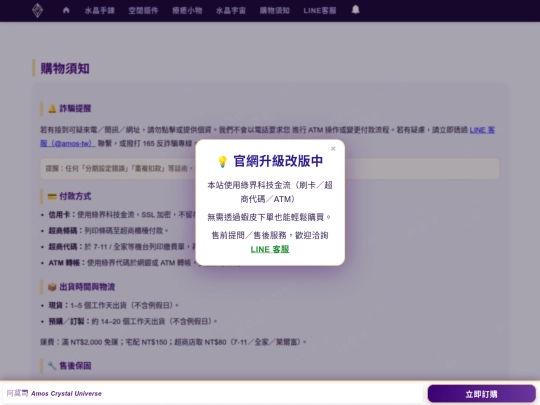The width and height of the screenshot is (540, 405).
Task: Open the LINE客服 menu item
Action: [320, 11]
